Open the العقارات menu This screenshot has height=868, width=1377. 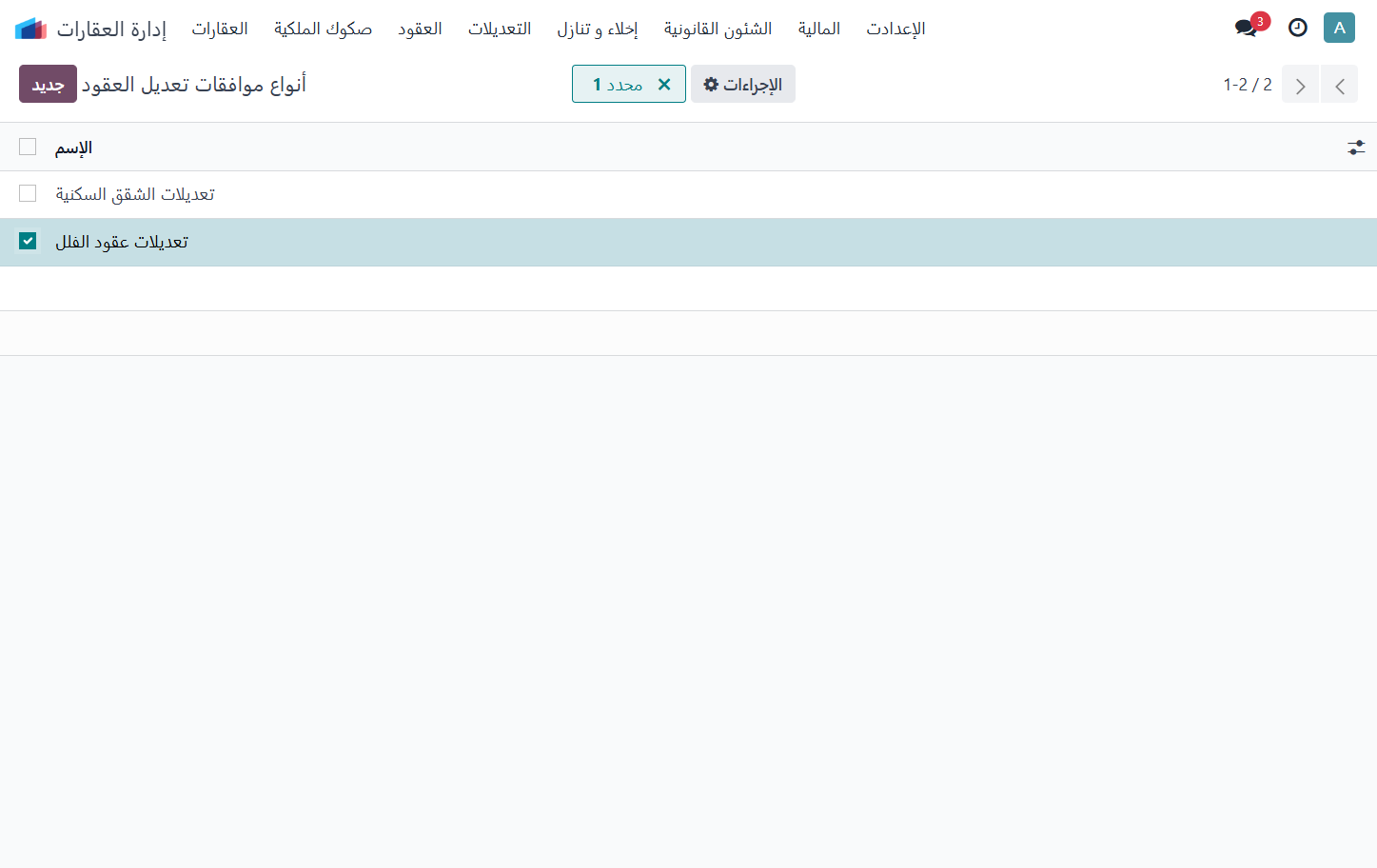click(220, 29)
